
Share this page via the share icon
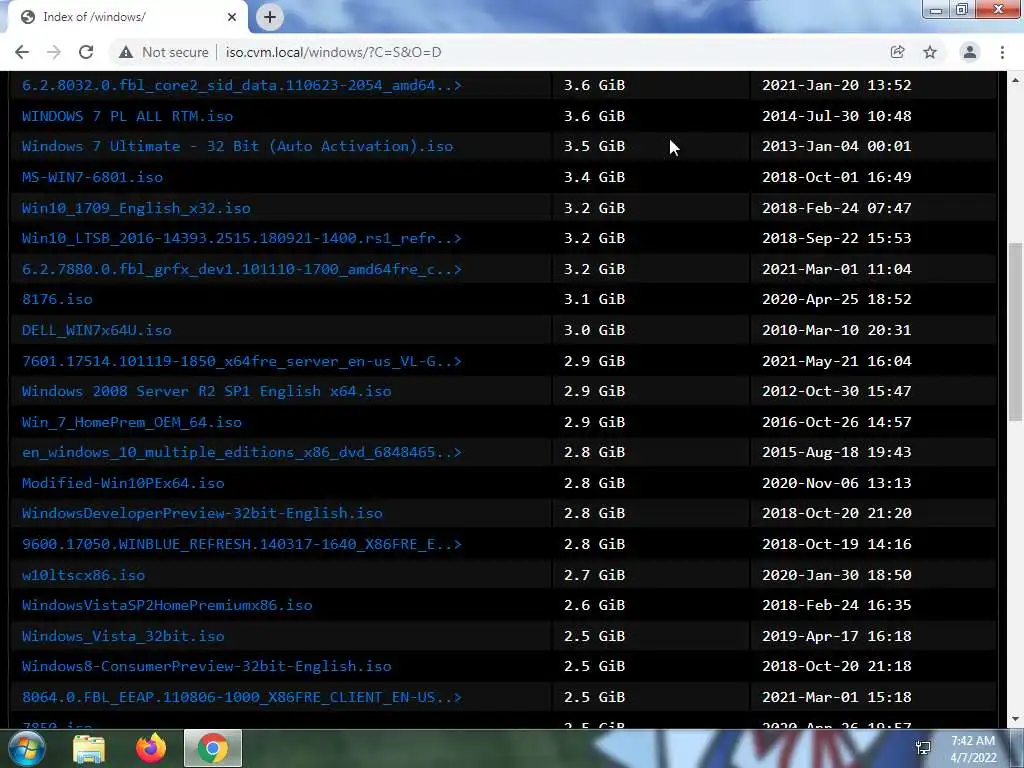click(897, 52)
